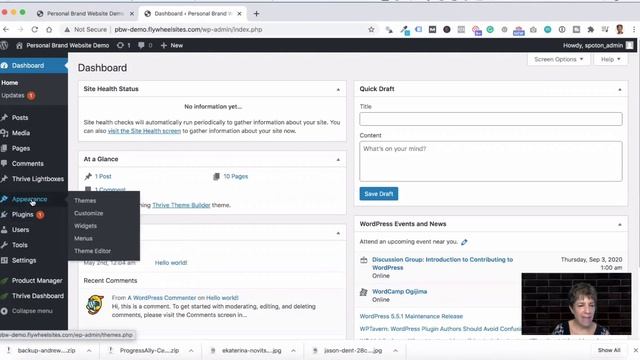
Task: Open the WordPress logo menu
Action: tap(4, 45)
